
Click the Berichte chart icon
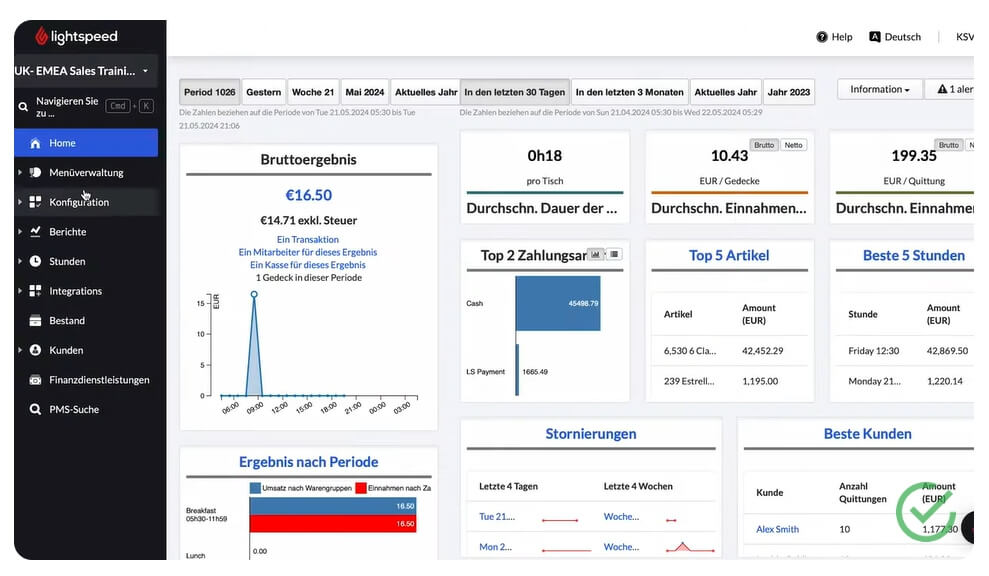[x=35, y=232]
